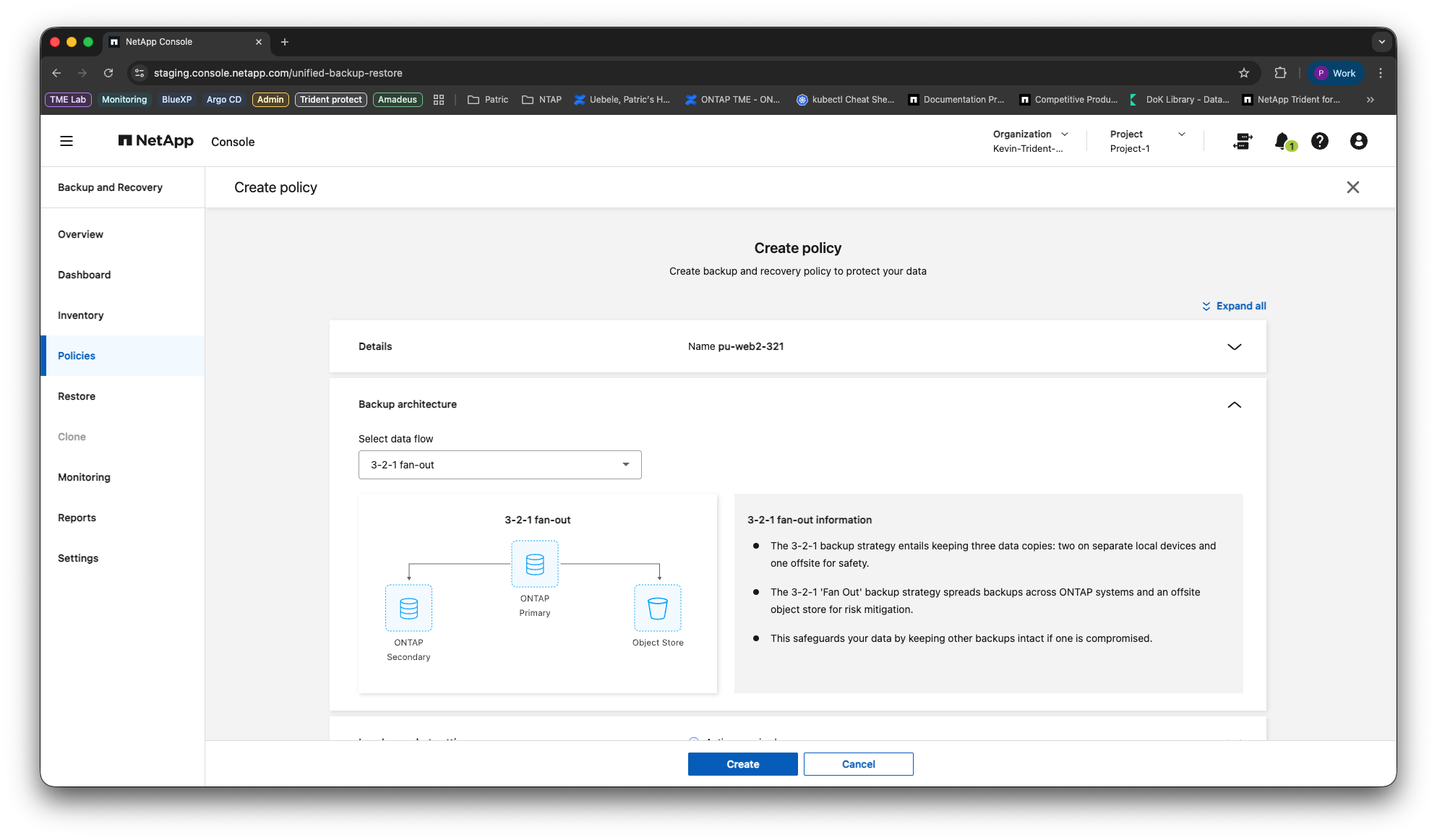Open the Organization selector dropdown
Viewport: 1437px width, 840px height.
(x=1031, y=141)
